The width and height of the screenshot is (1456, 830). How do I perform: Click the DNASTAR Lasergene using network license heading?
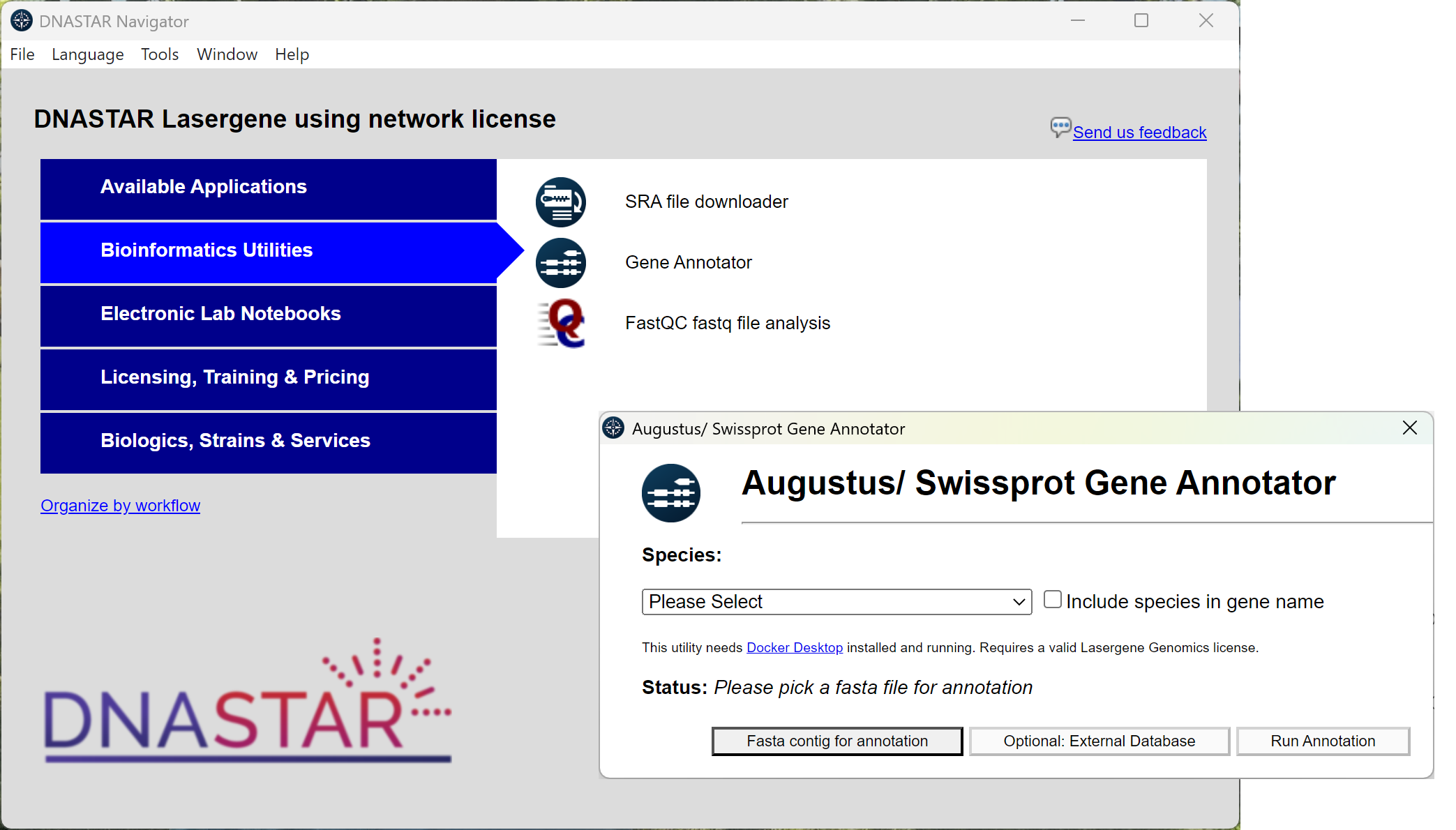coord(294,119)
